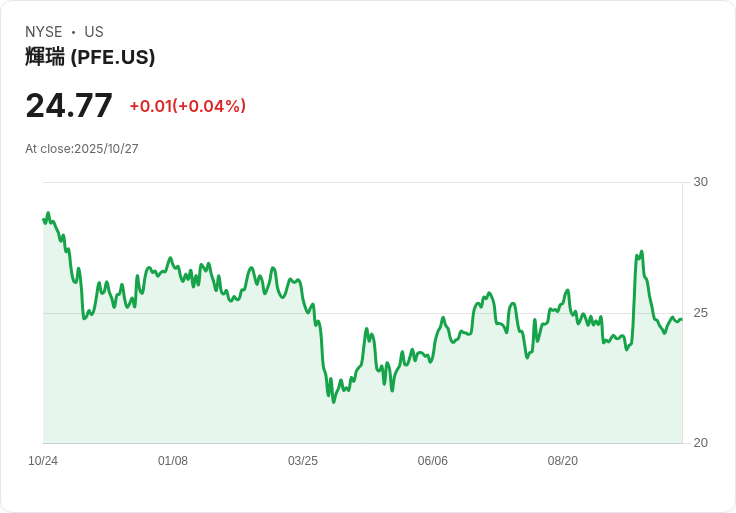Click the 08/20 date on the x-axis
This screenshot has width=736, height=513.
(x=563, y=461)
